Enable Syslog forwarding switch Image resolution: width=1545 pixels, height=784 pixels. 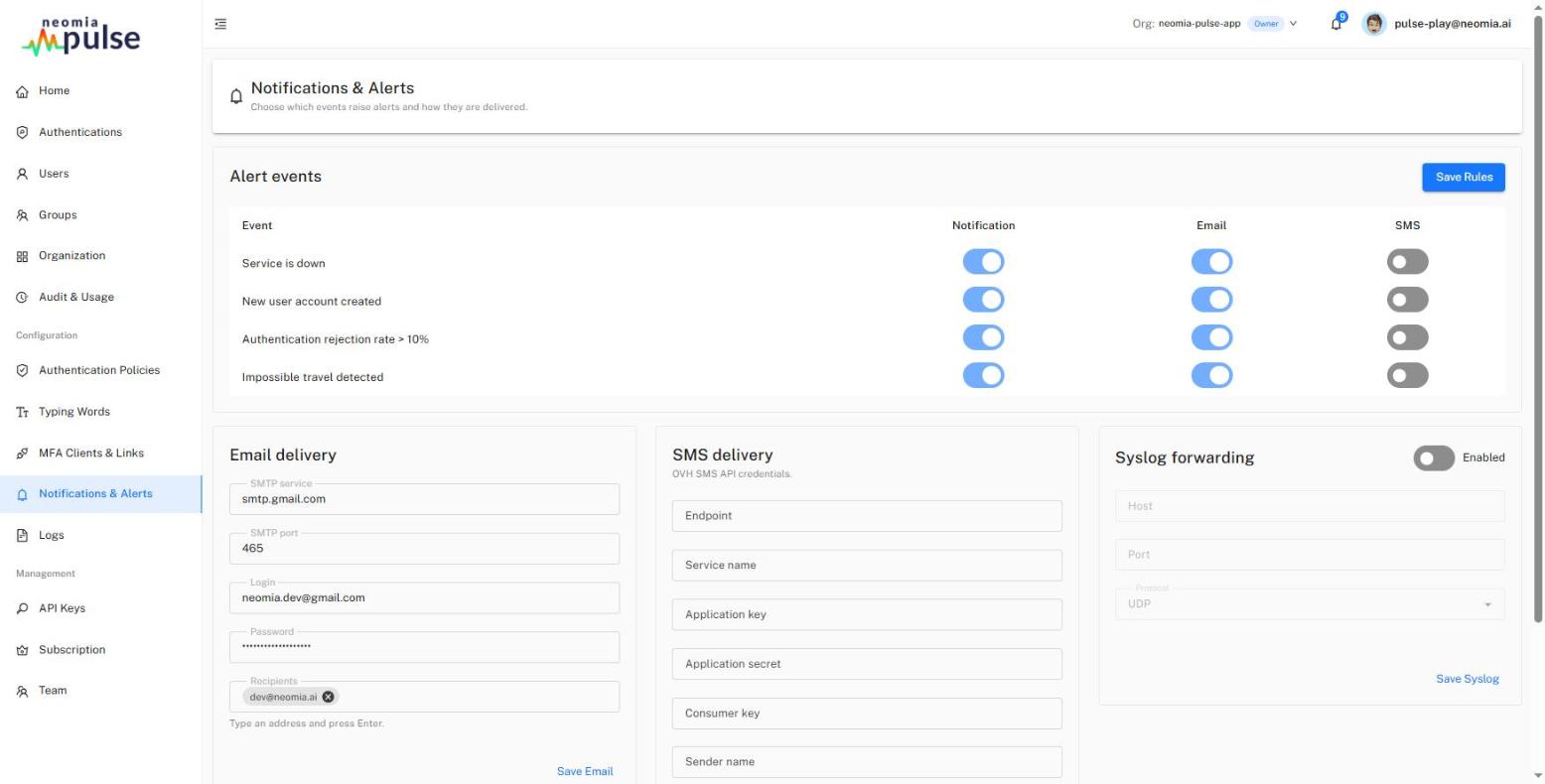(1434, 457)
